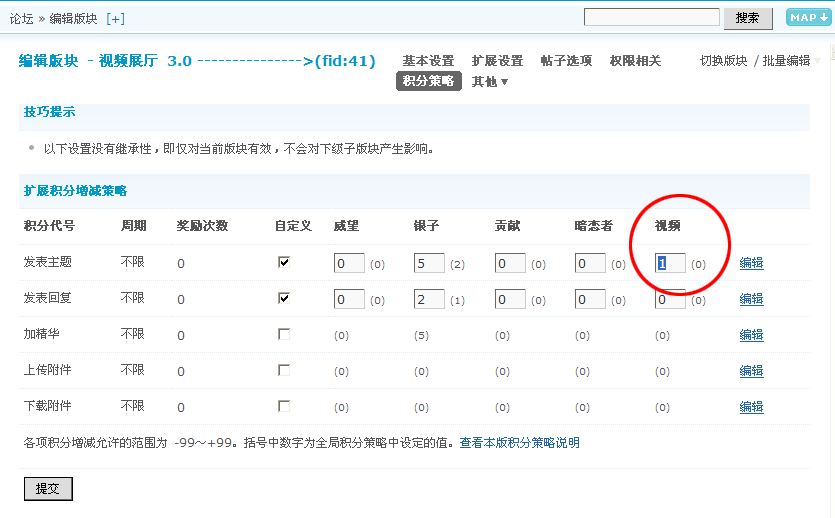Focus 贡献 field for 发表回复
This screenshot has width=835, height=518.
[510, 299]
